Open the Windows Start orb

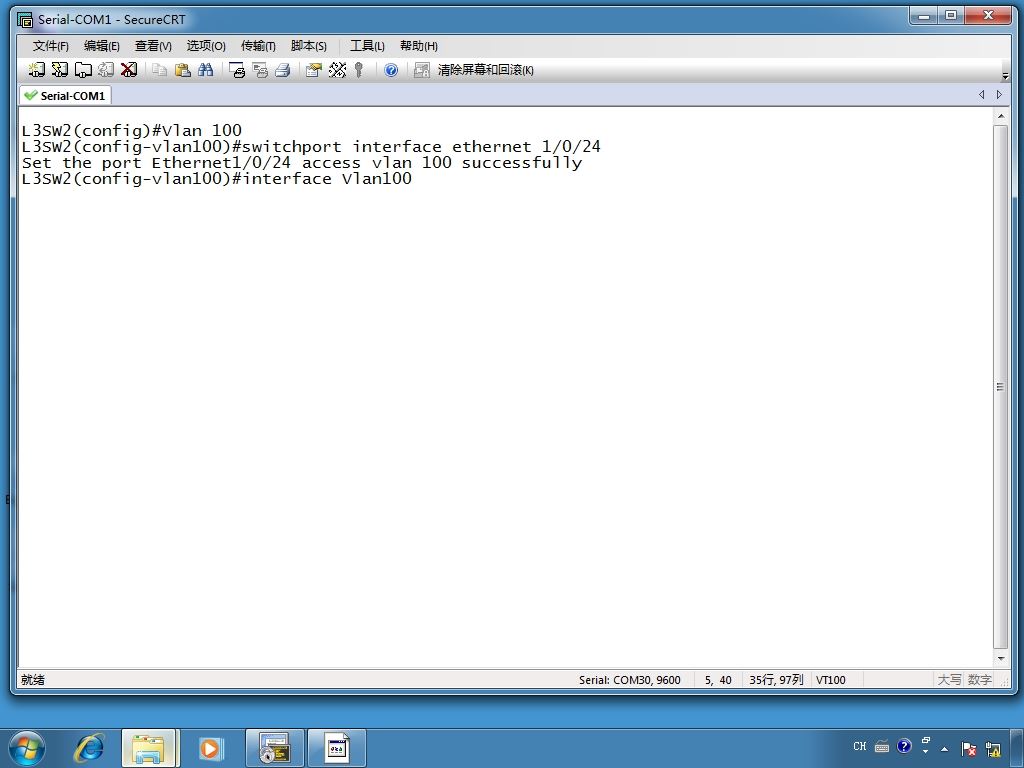click(27, 748)
